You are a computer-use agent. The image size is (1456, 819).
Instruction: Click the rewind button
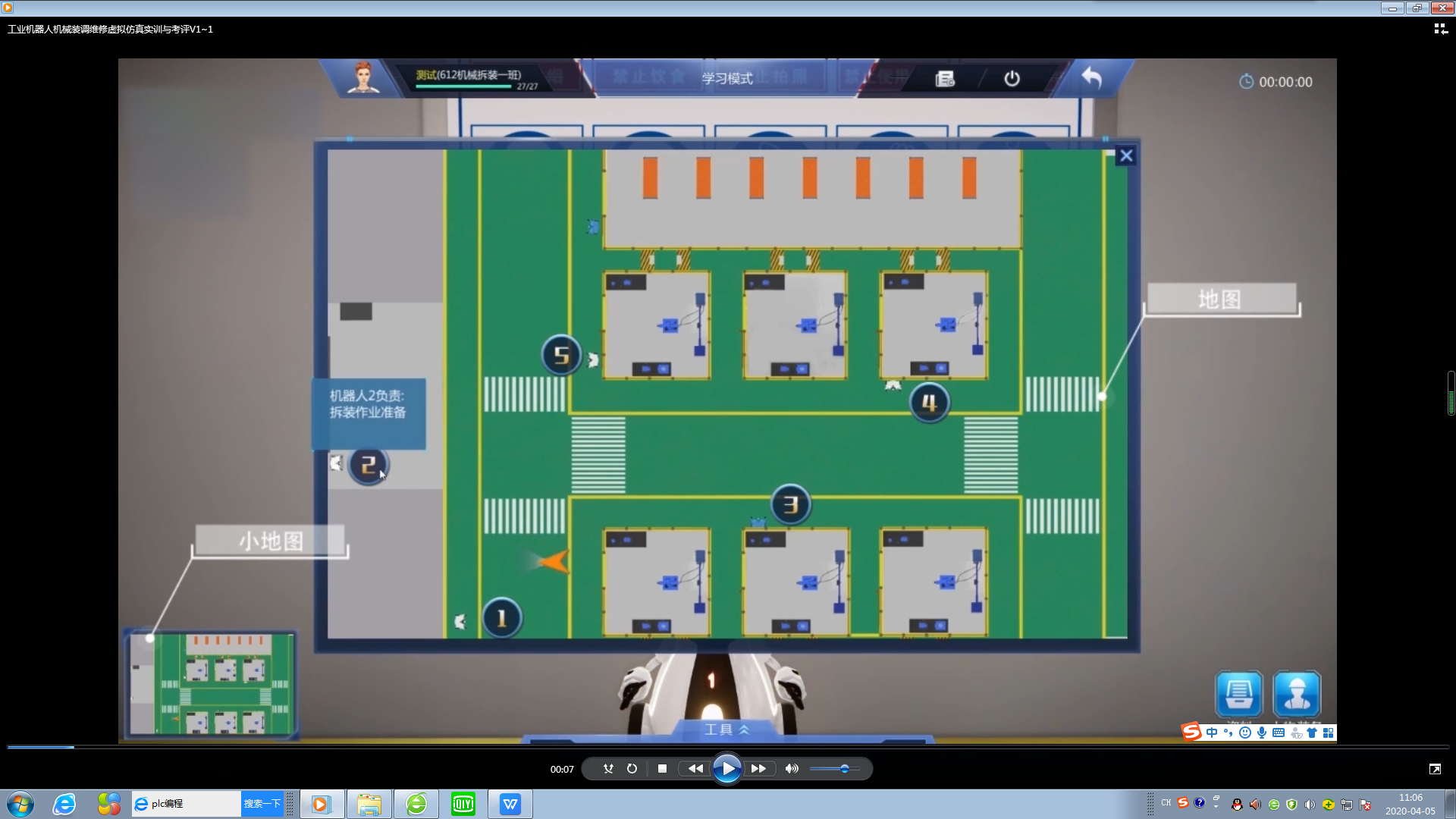tap(695, 768)
